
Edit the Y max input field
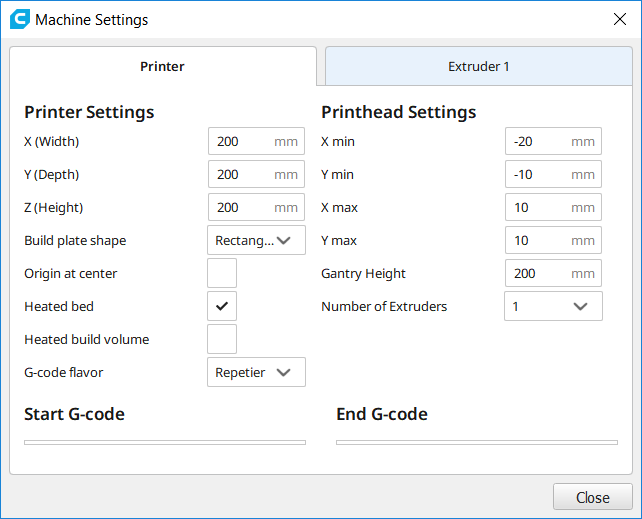pos(540,240)
